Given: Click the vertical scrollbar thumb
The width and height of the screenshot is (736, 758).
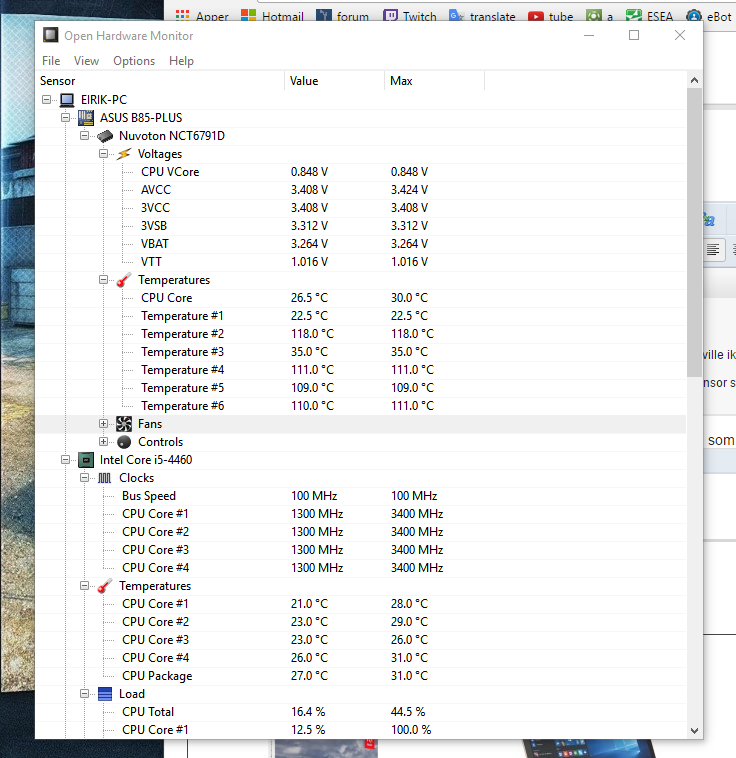Looking at the screenshot, I should 694,233.
